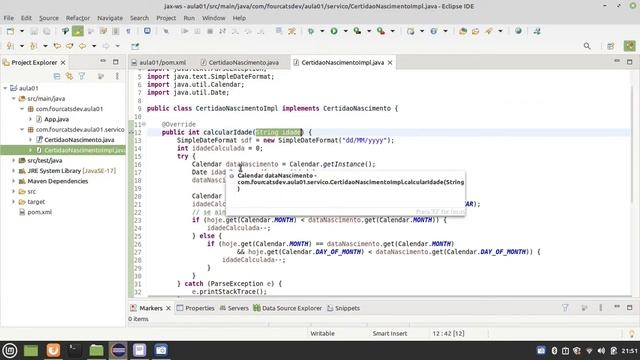640x360 pixels.
Task: Click the magnifier Quick Access search icon
Action: click(587, 46)
